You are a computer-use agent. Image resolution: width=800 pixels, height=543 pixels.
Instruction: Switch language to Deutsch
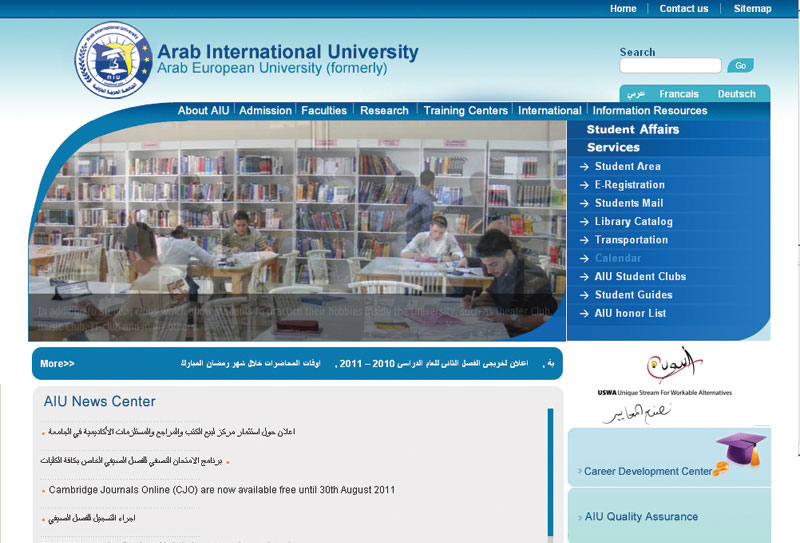click(737, 94)
